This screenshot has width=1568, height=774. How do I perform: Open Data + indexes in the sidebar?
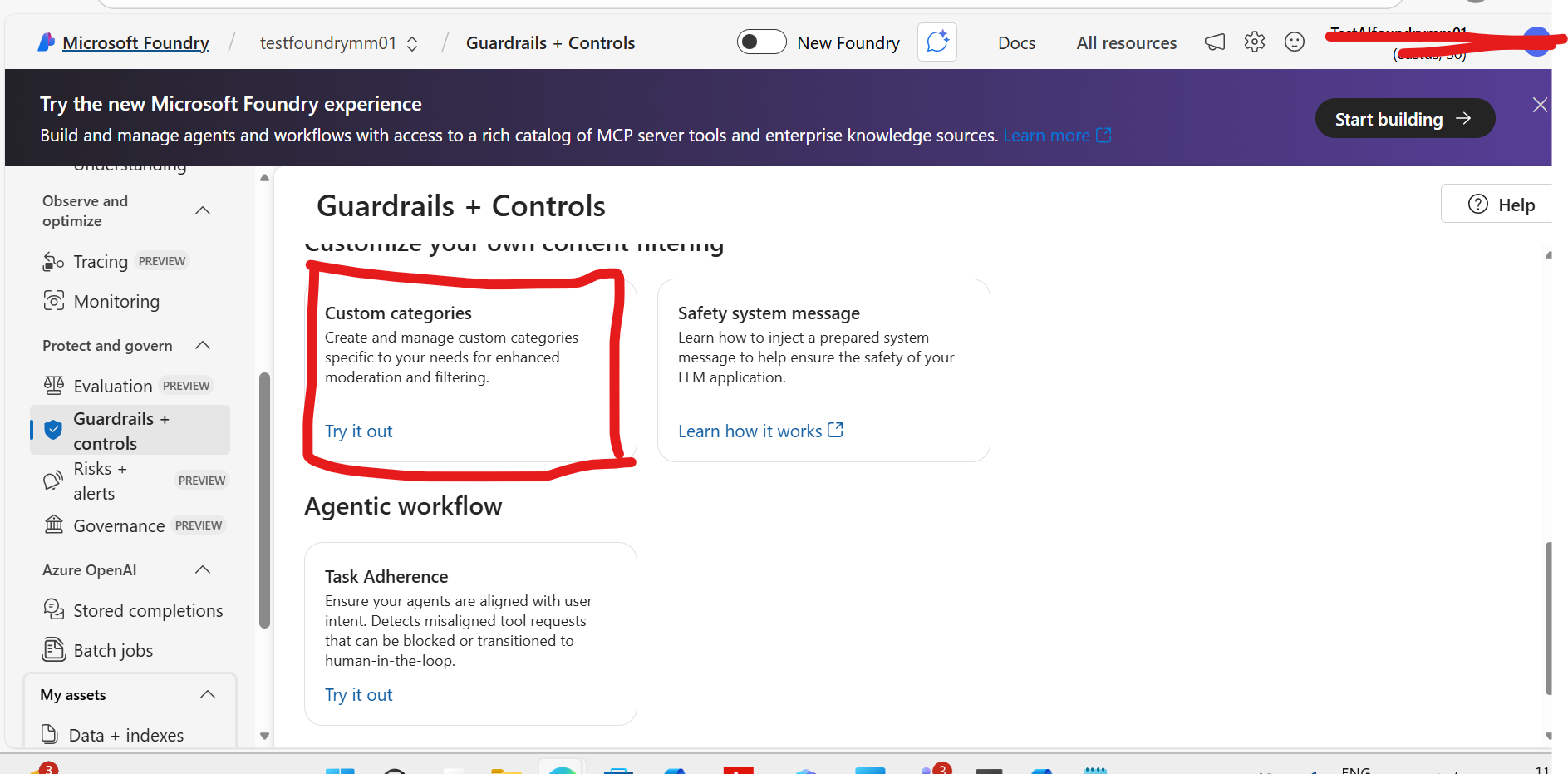(x=113, y=735)
